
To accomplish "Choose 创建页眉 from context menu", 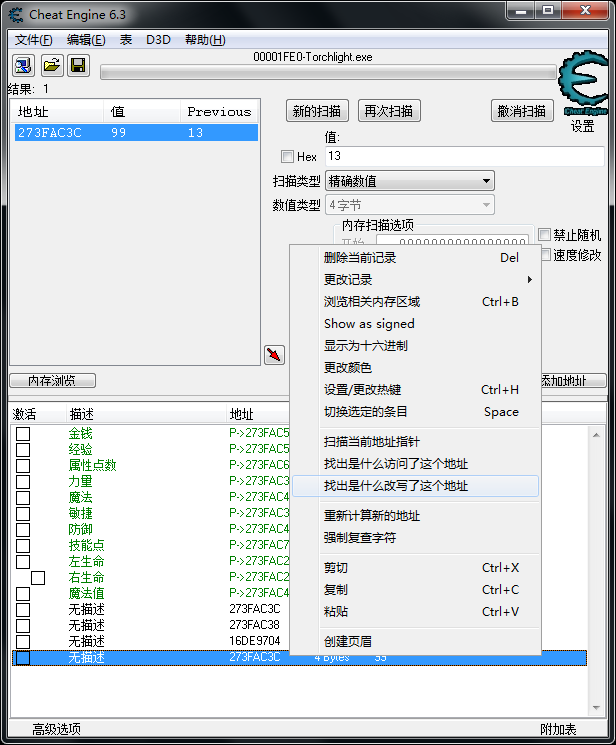I will click(415, 641).
